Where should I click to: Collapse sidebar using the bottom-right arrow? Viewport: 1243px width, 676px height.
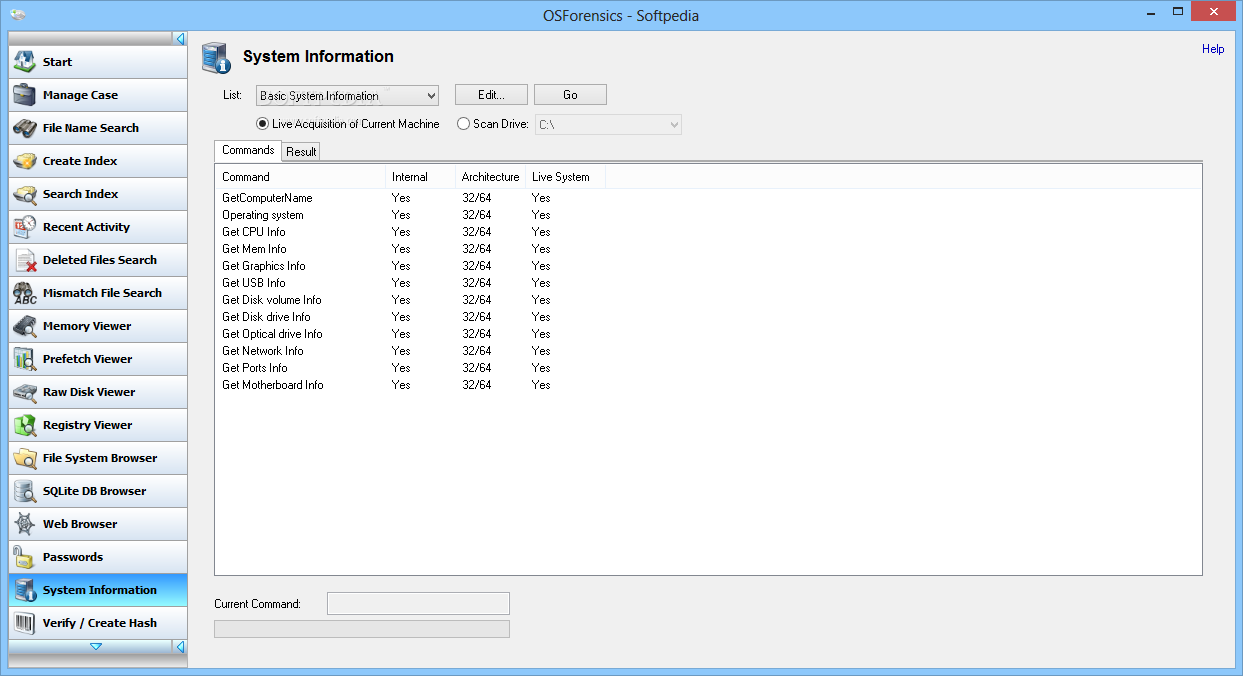pos(180,647)
